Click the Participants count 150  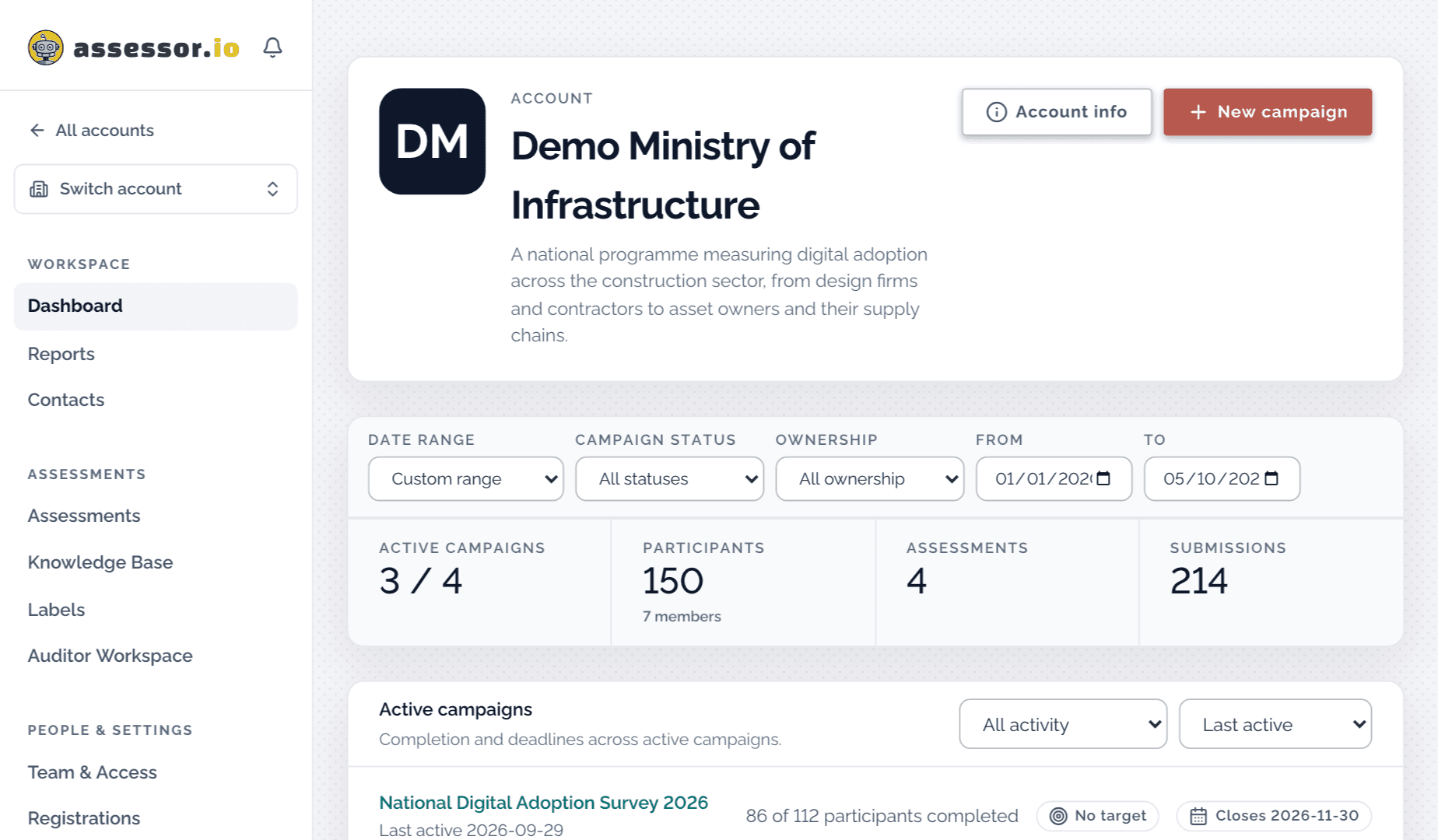(x=673, y=581)
